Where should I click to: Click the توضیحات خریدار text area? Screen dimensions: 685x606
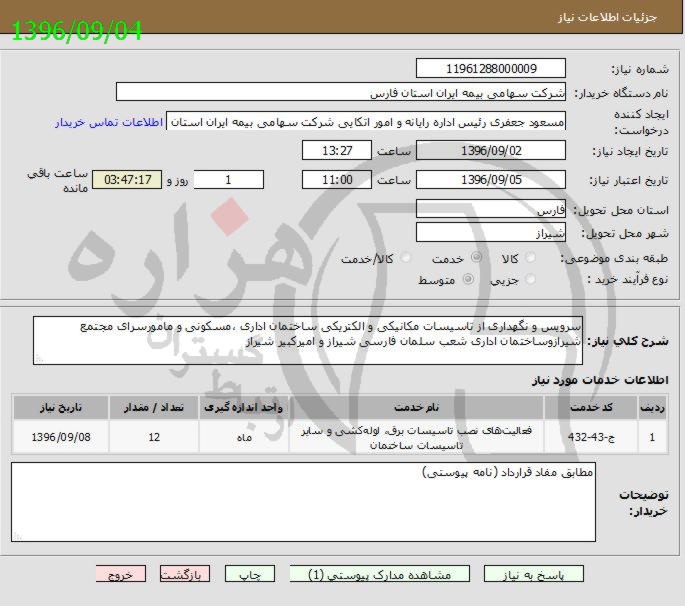(304, 502)
